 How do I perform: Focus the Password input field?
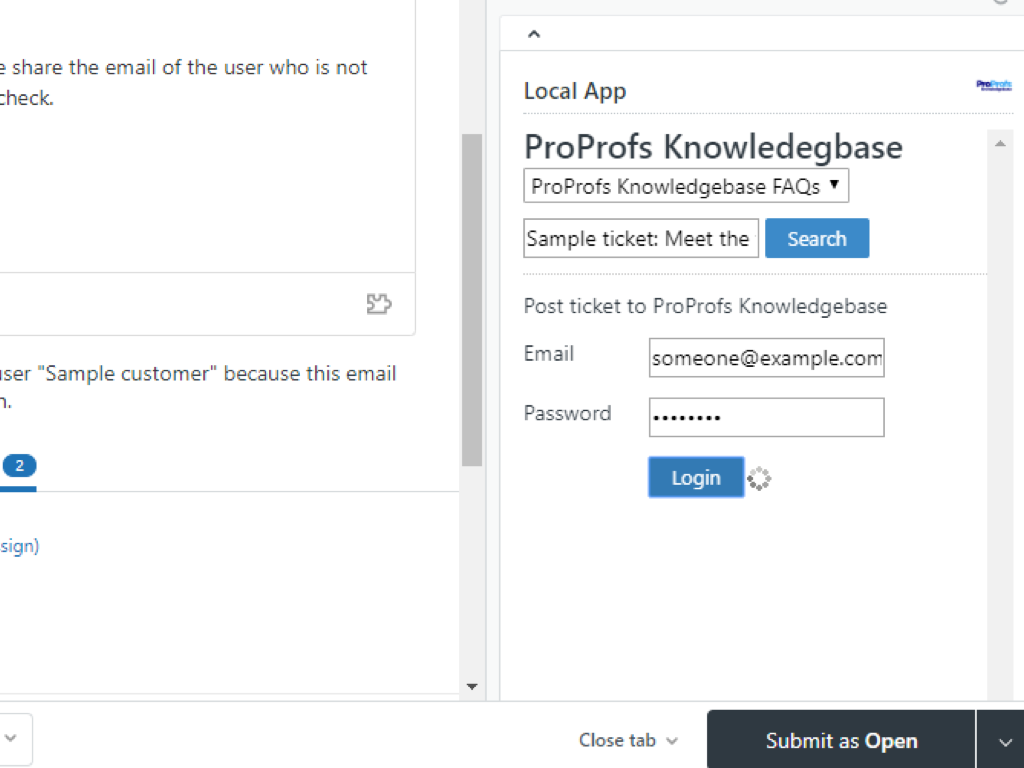[x=766, y=418]
